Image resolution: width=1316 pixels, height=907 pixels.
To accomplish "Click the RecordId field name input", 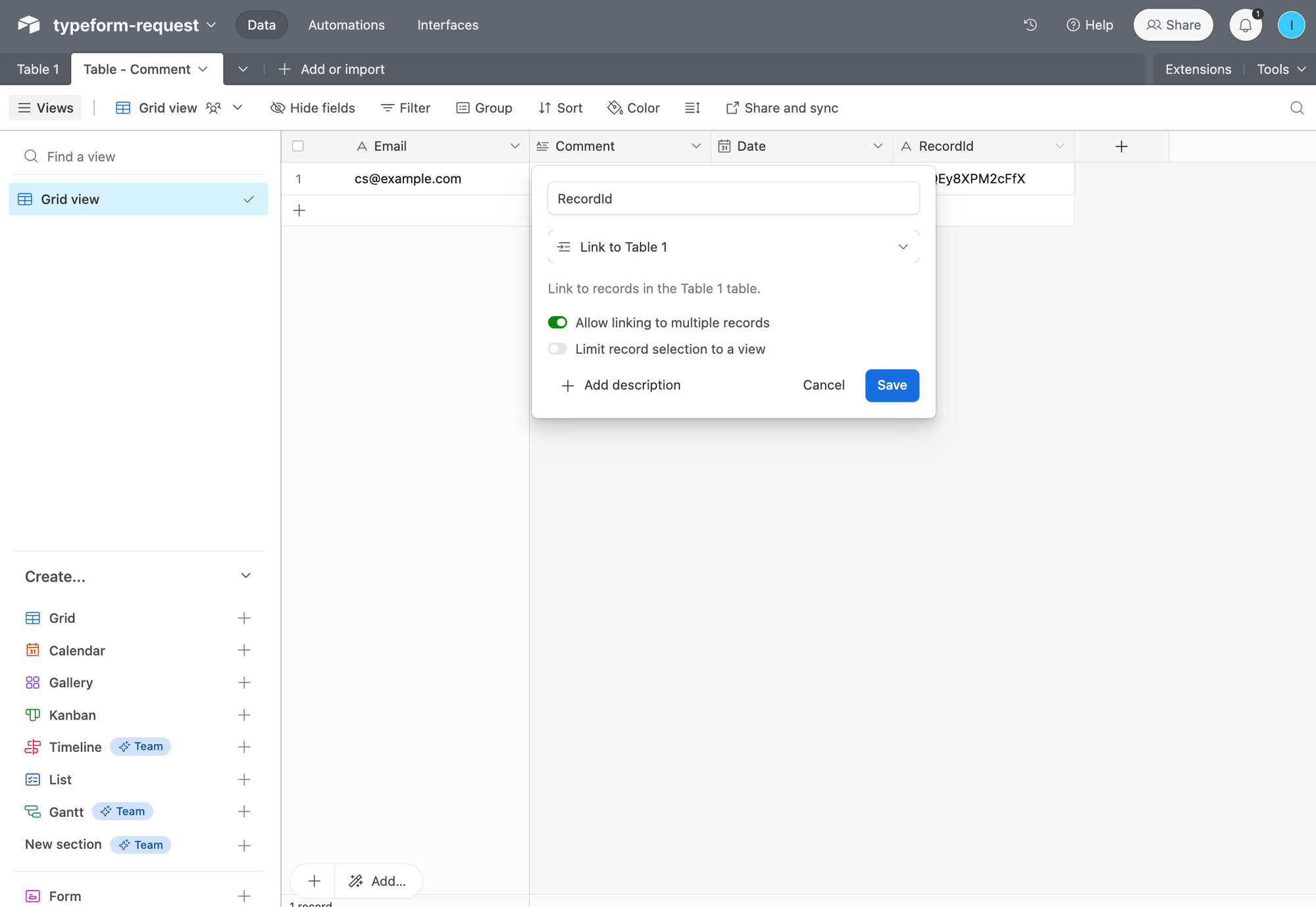I will click(733, 199).
